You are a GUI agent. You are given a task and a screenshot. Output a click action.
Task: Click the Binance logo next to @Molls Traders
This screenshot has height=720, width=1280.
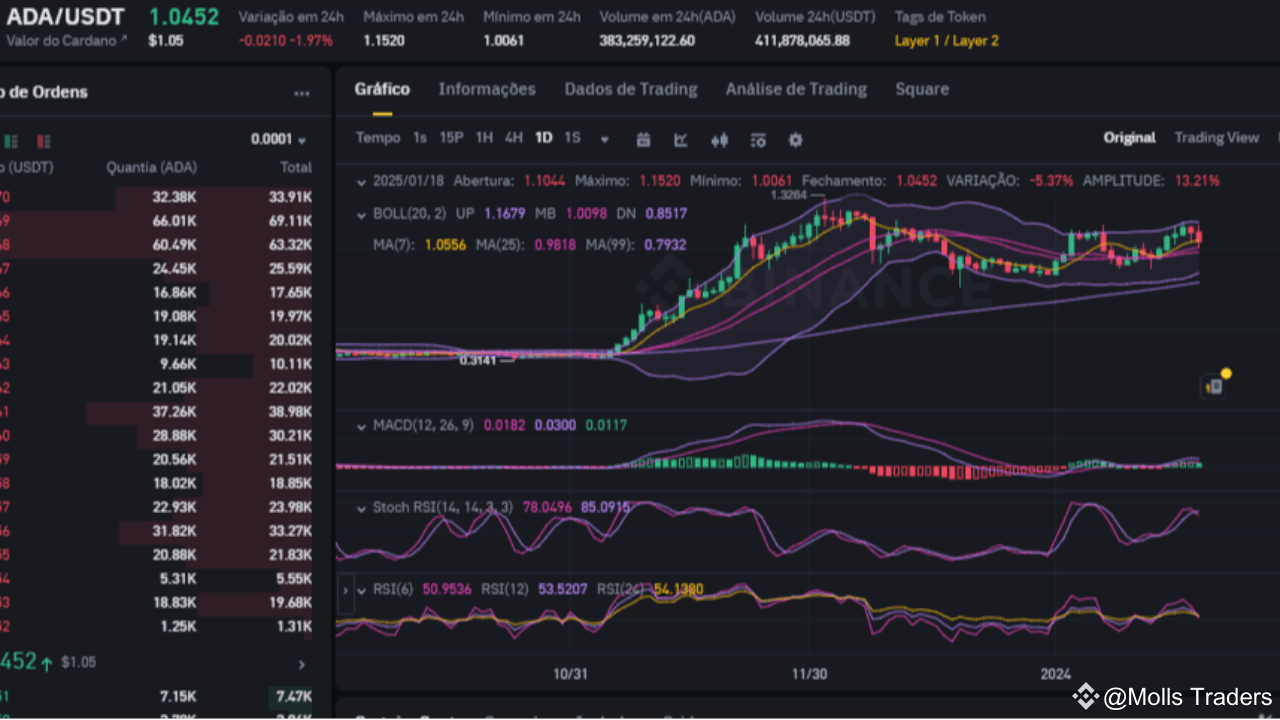1087,697
